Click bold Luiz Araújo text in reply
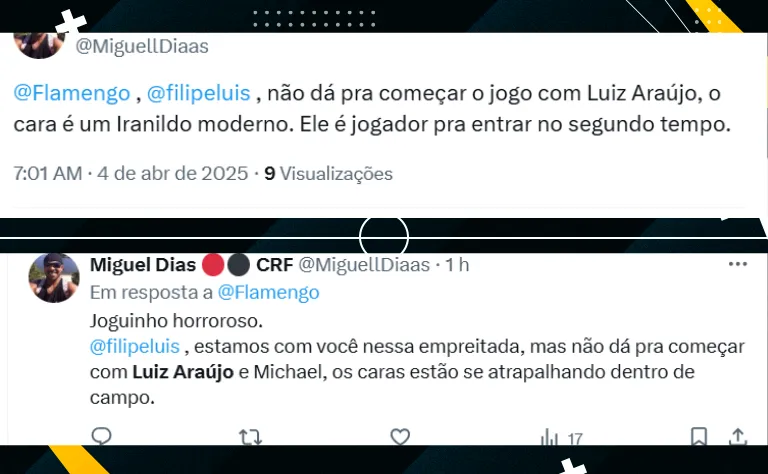 click(x=183, y=372)
